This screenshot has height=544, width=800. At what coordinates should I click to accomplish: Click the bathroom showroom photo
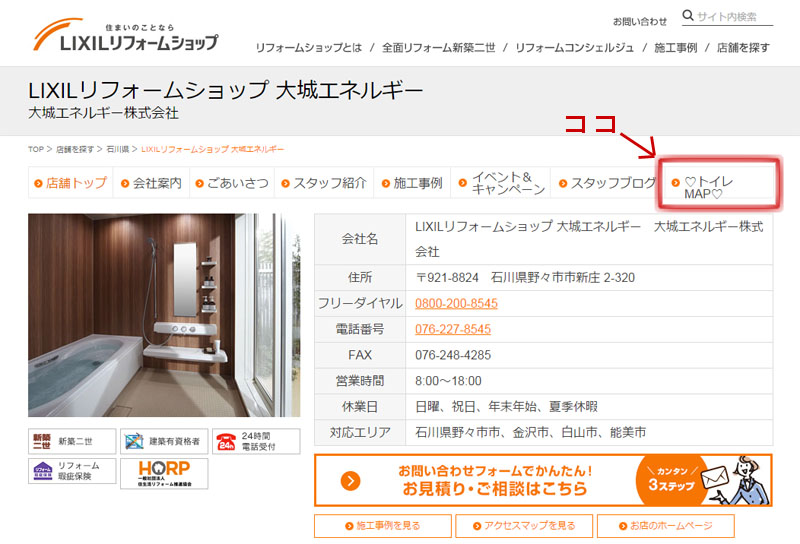(x=164, y=315)
